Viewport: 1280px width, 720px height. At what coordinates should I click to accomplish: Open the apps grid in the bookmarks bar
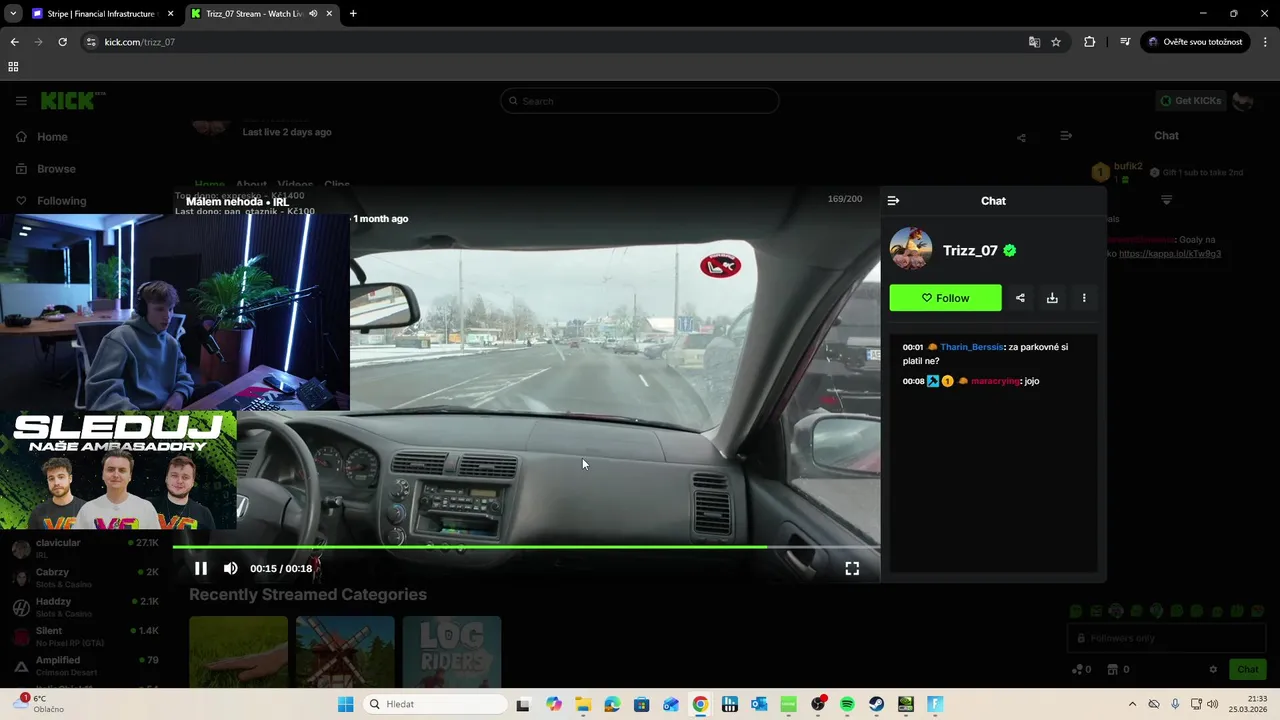coord(13,67)
